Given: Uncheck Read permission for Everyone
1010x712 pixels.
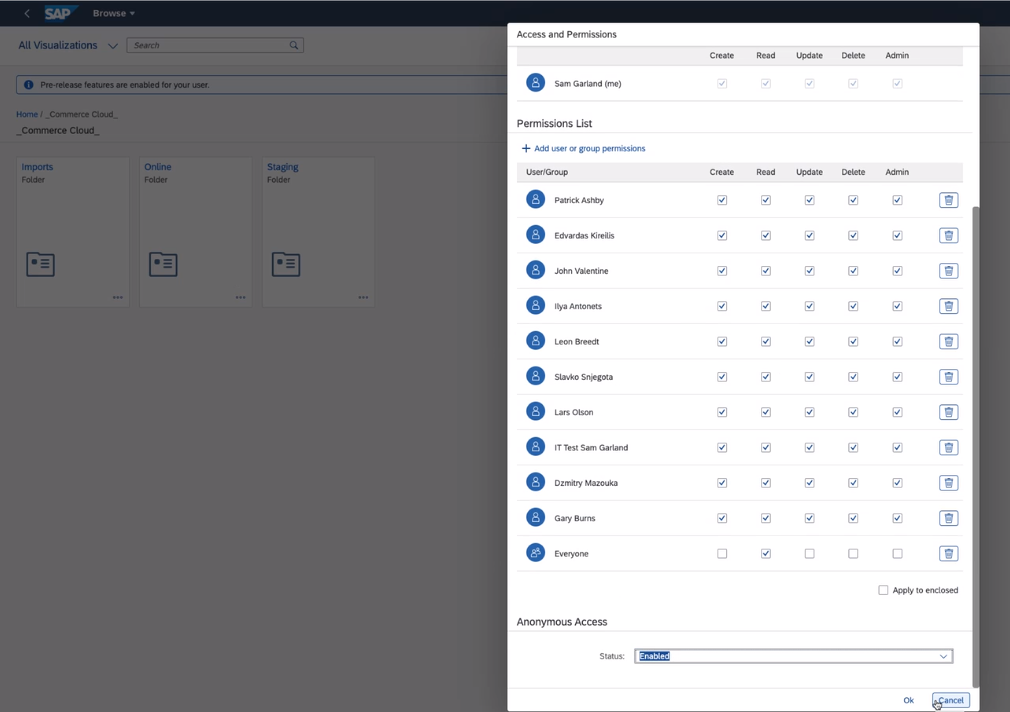Looking at the screenshot, I should (766, 553).
